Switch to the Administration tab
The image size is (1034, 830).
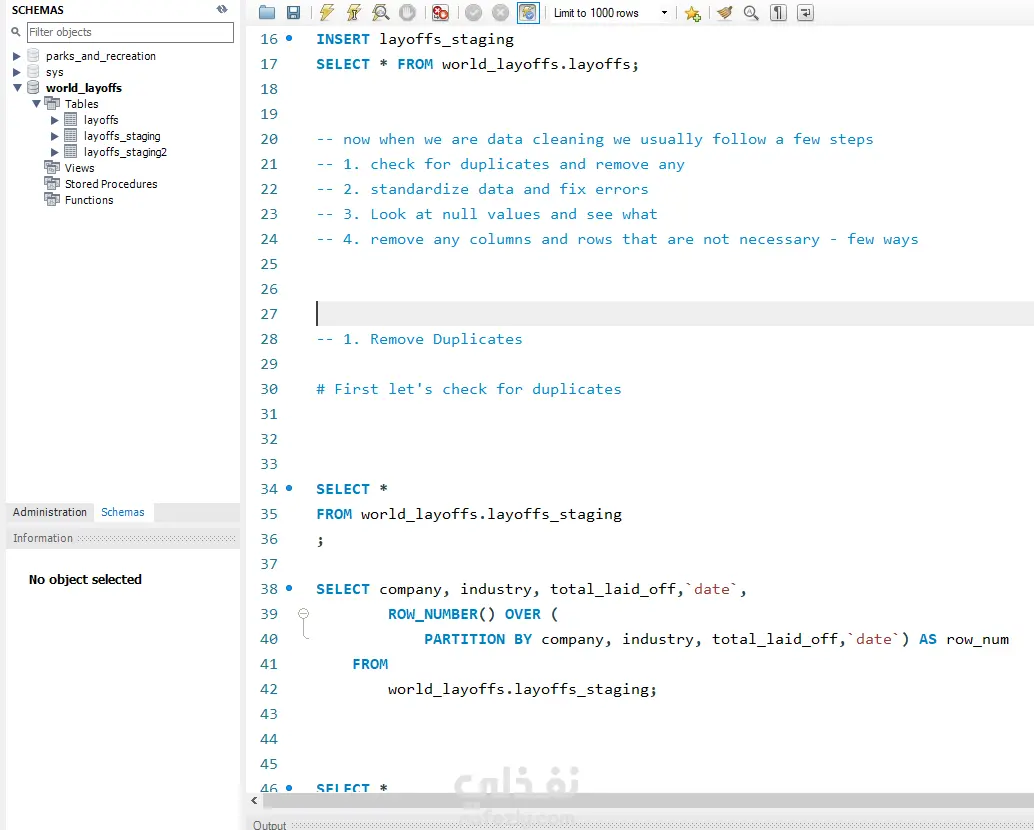coord(49,512)
